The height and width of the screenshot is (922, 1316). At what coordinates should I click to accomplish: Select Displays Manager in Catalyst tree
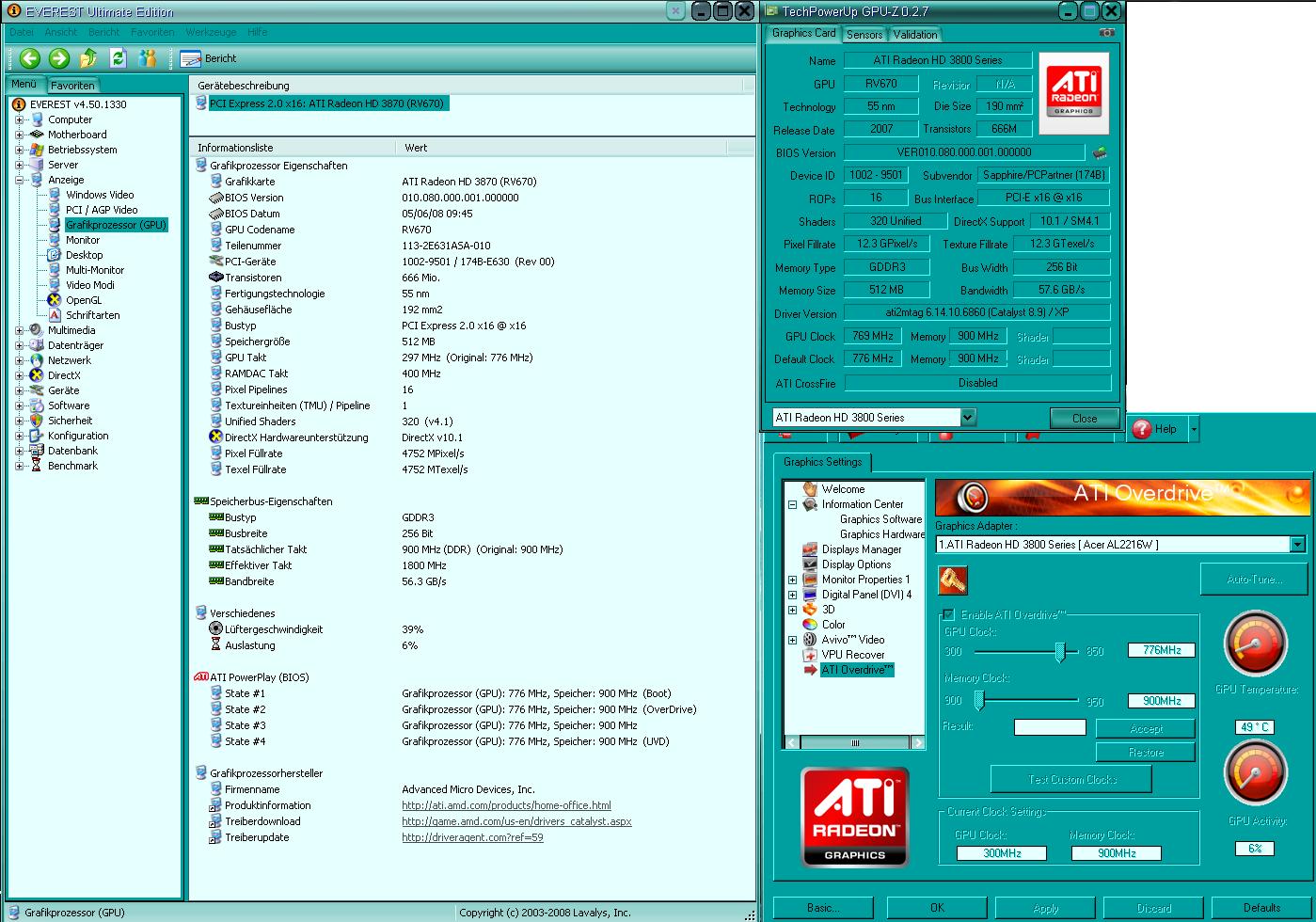(x=862, y=549)
